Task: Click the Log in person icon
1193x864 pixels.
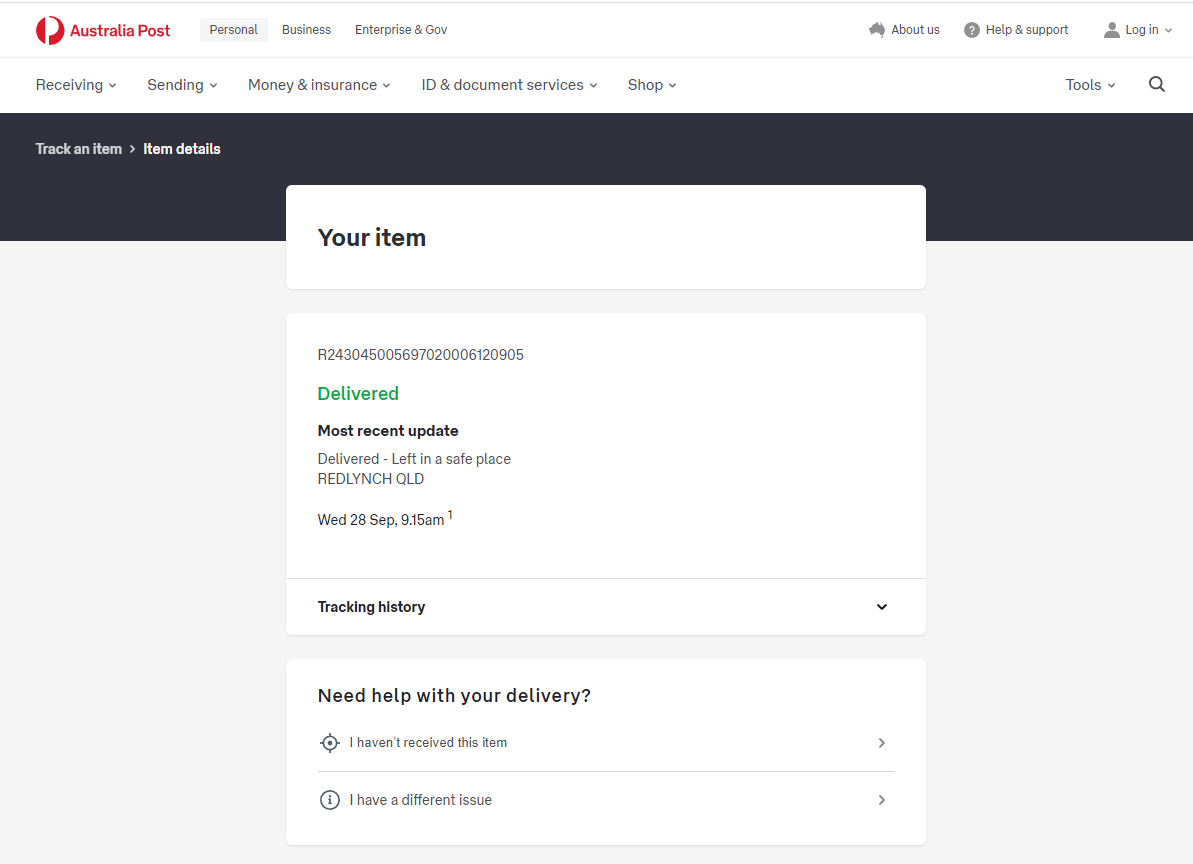Action: [1111, 30]
